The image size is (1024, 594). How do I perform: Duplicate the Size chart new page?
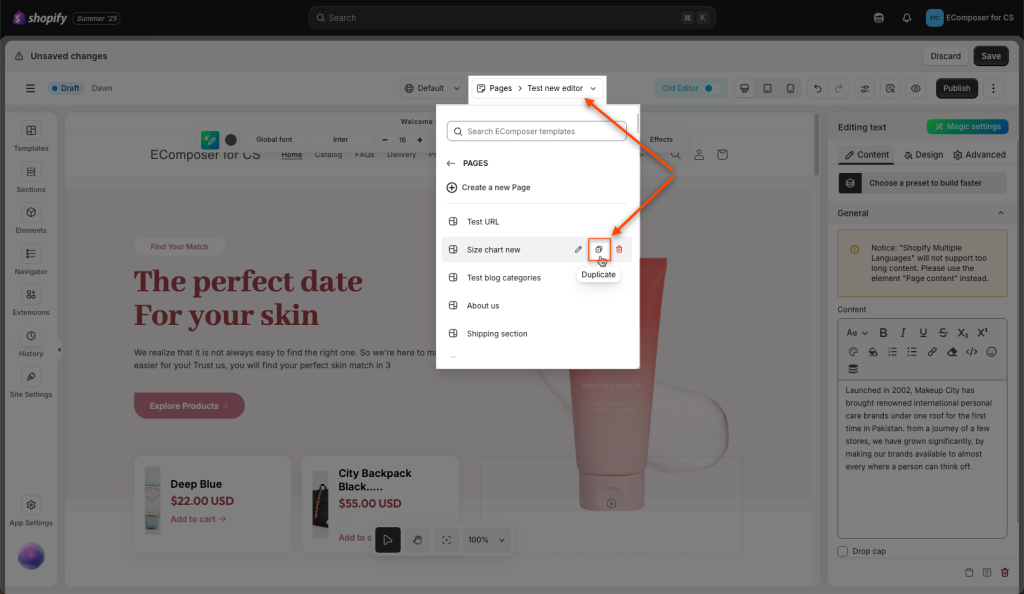click(x=598, y=249)
